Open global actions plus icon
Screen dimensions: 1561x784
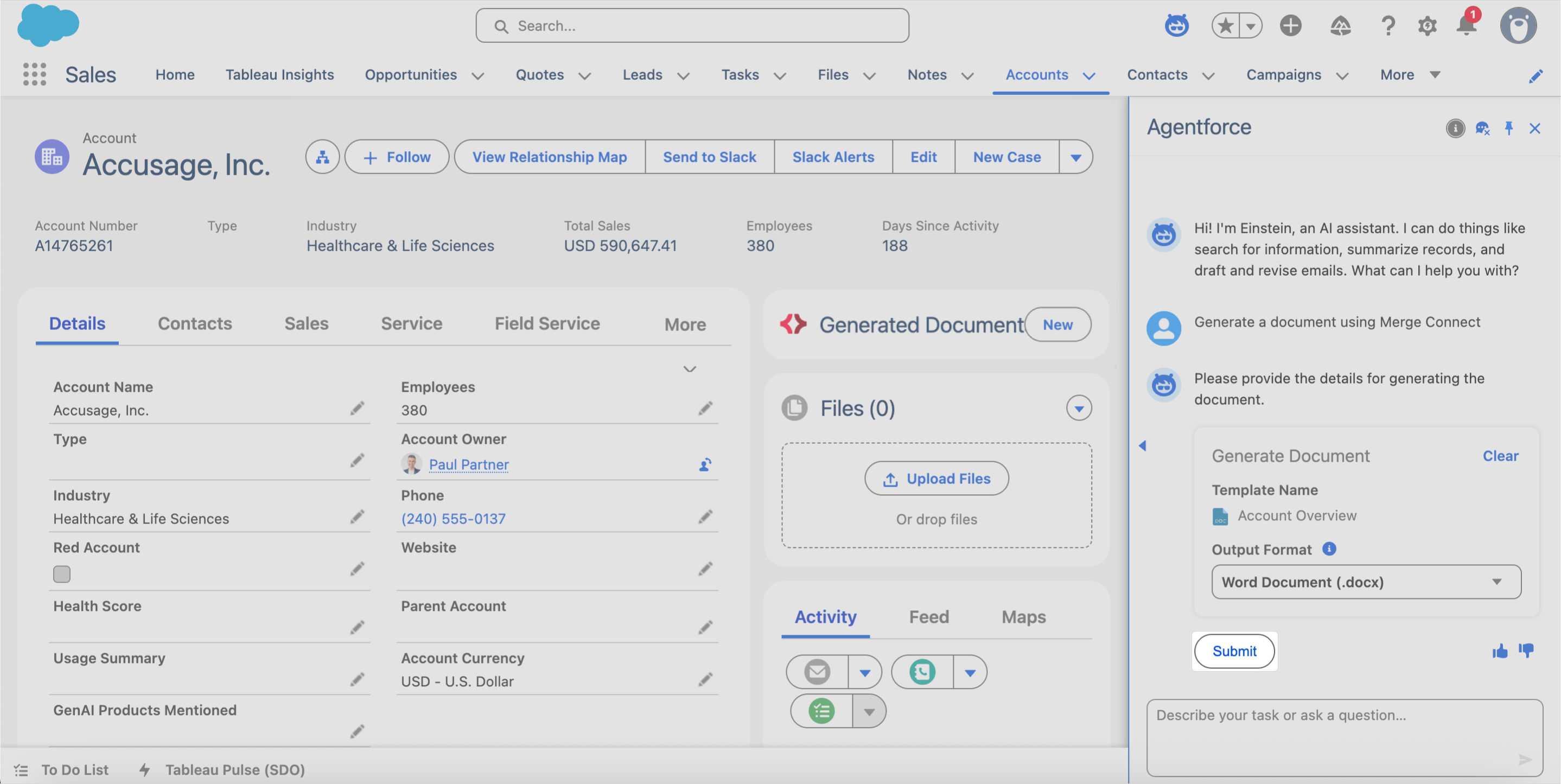(x=1291, y=26)
